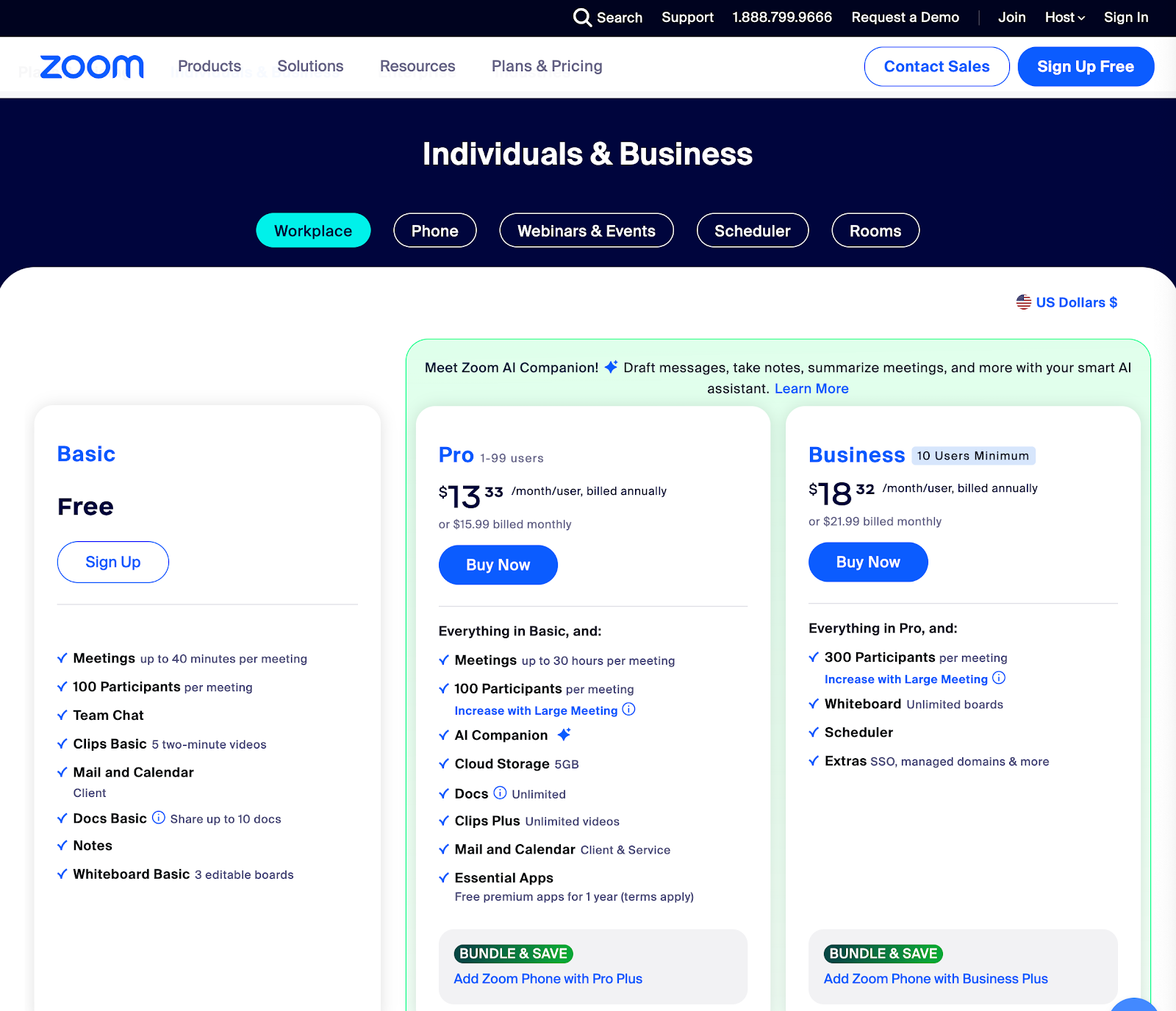The image size is (1176, 1011).
Task: Buy the Business plan now
Action: point(868,562)
